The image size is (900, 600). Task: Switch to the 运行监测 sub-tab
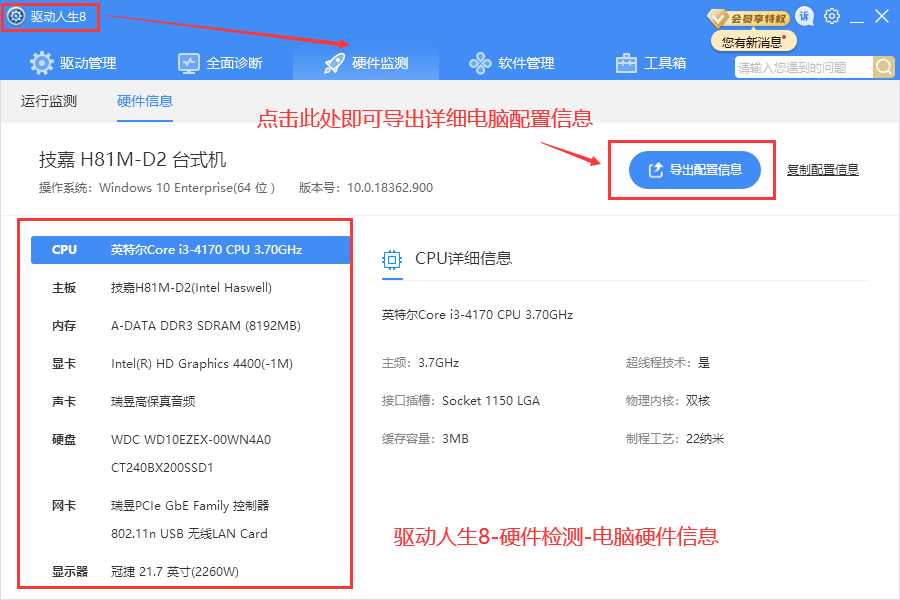click(49, 101)
